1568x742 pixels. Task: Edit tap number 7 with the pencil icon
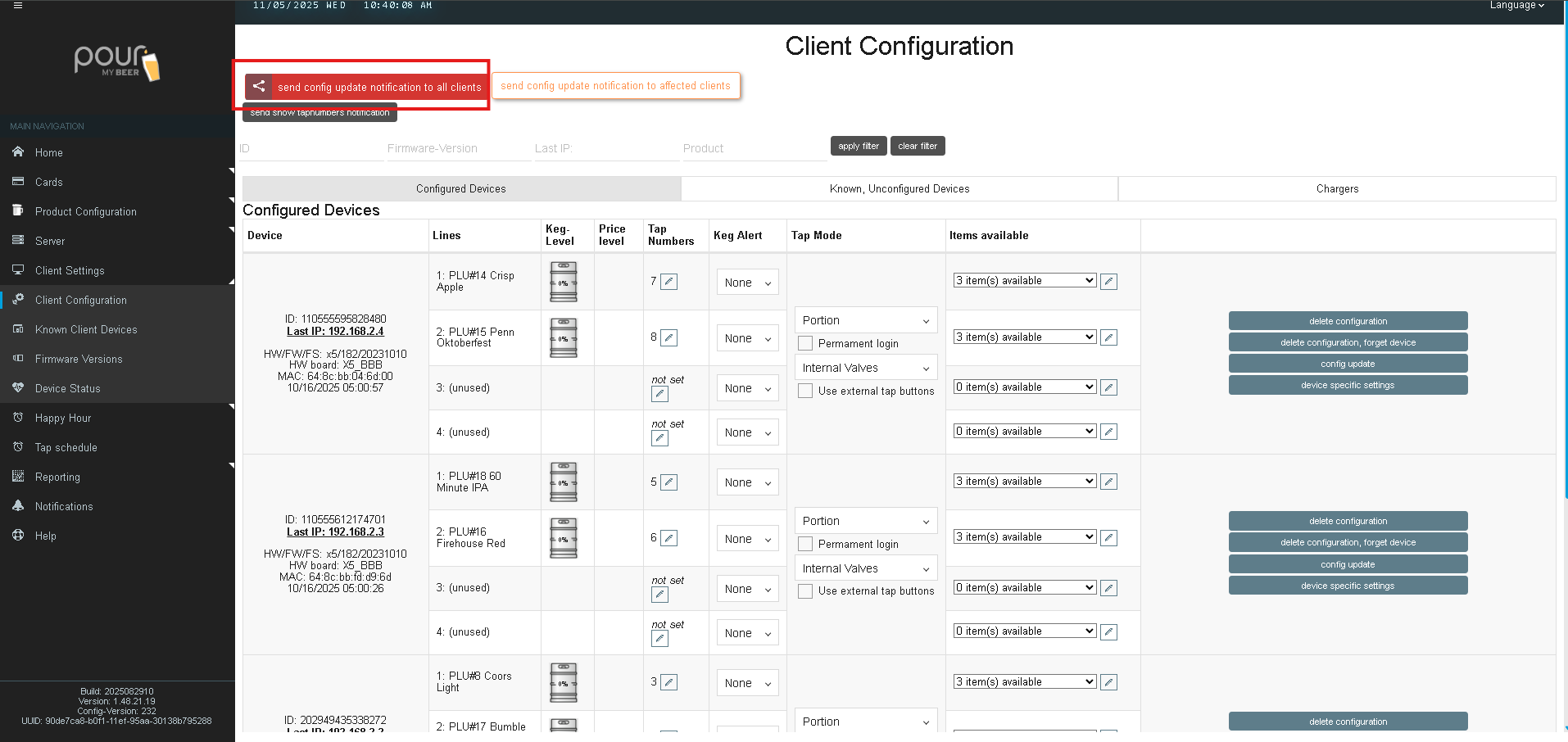(x=669, y=282)
